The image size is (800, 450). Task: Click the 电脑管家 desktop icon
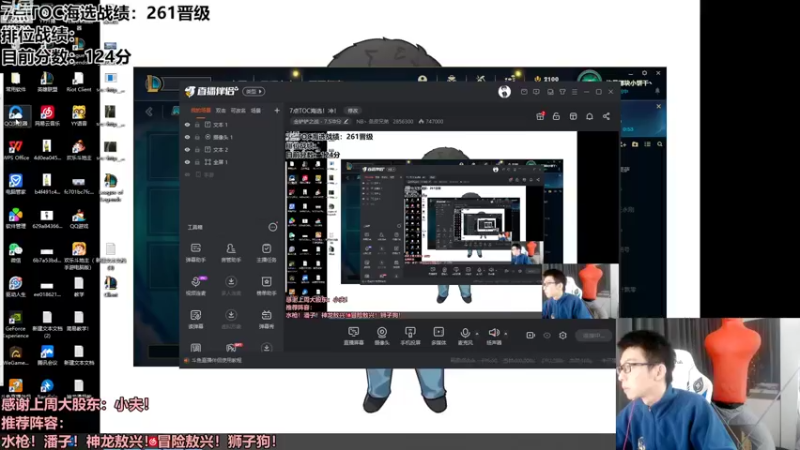coord(15,184)
